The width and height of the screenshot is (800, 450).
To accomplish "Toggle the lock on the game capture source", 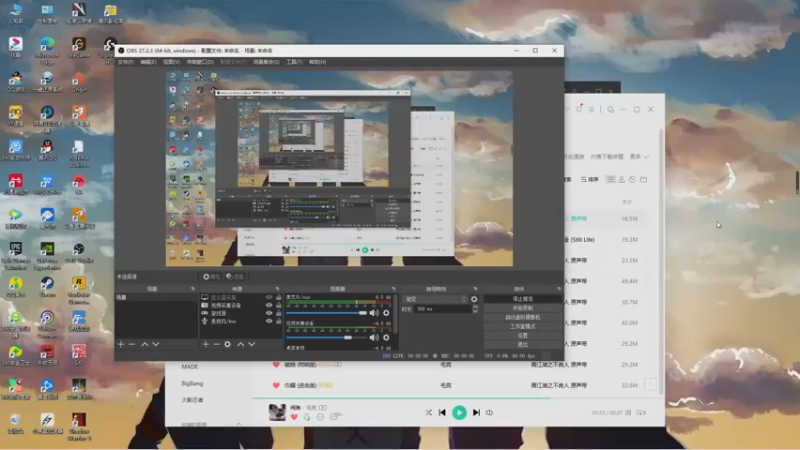I will point(279,313).
